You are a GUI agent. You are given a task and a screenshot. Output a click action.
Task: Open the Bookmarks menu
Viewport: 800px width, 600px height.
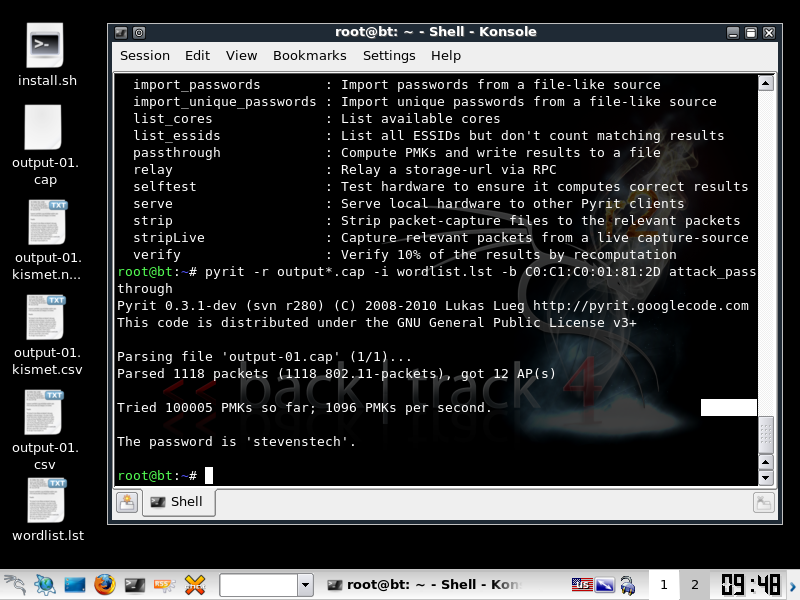coord(309,55)
